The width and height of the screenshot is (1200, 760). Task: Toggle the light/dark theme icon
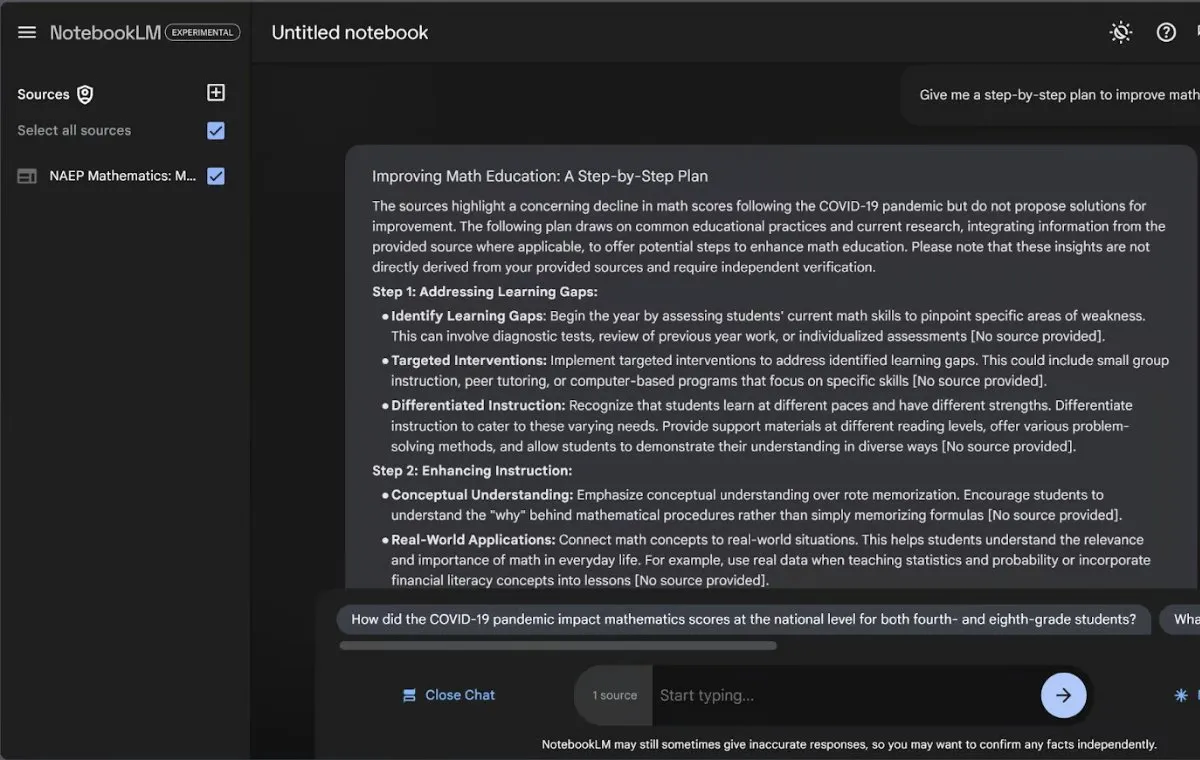pos(1121,32)
